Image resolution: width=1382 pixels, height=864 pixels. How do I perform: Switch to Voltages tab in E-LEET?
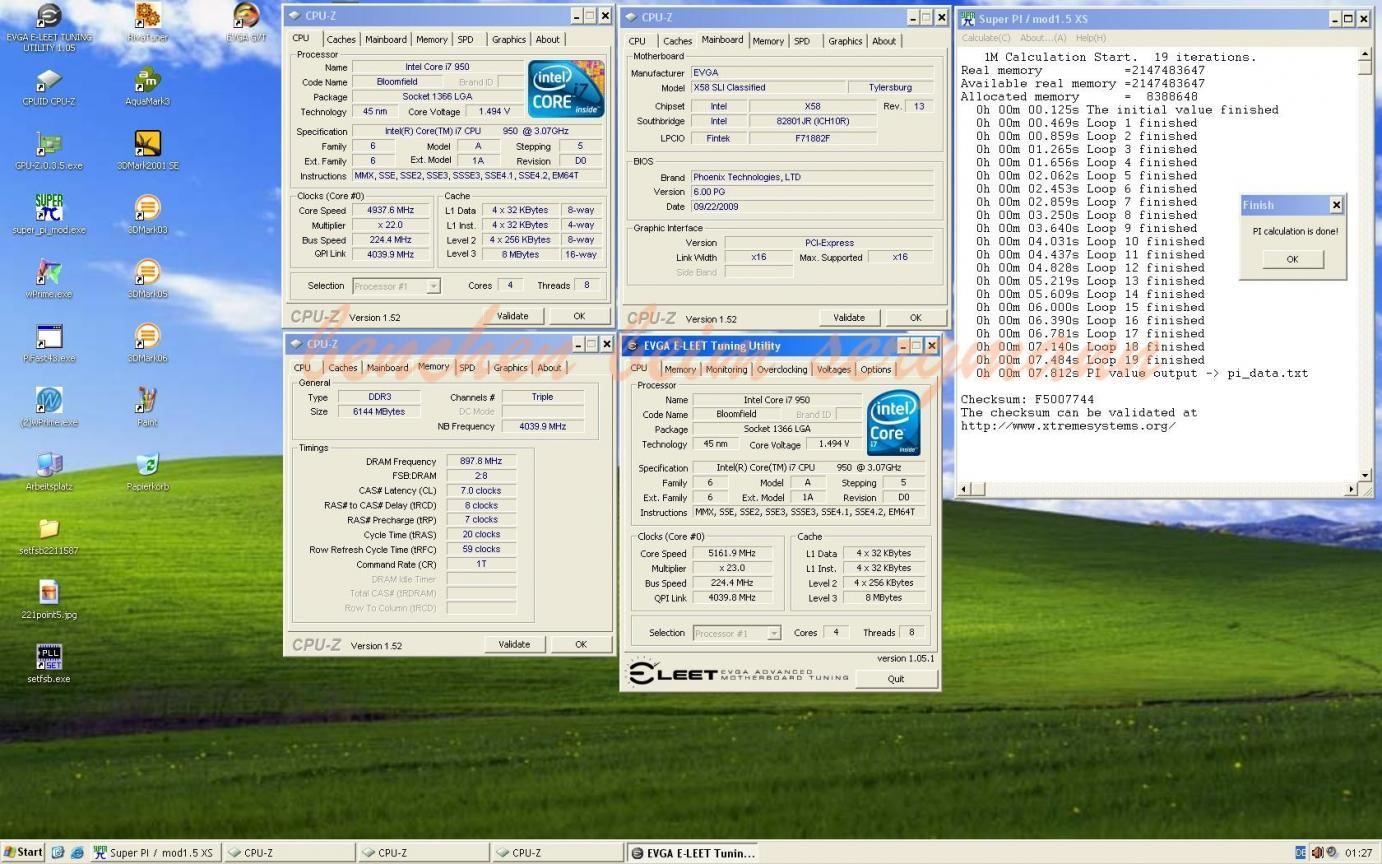coord(834,369)
